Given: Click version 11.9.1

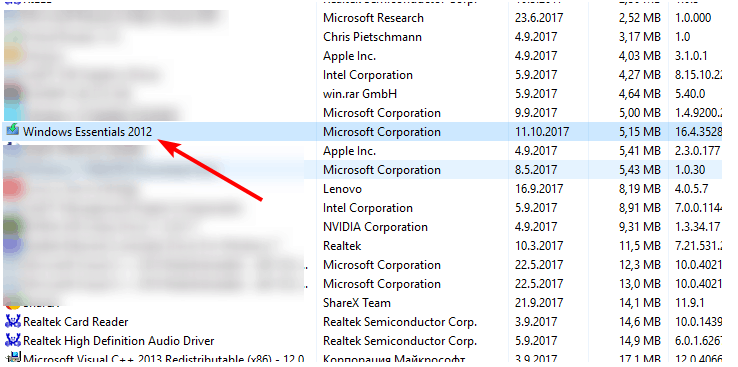Looking at the screenshot, I should (x=690, y=303).
